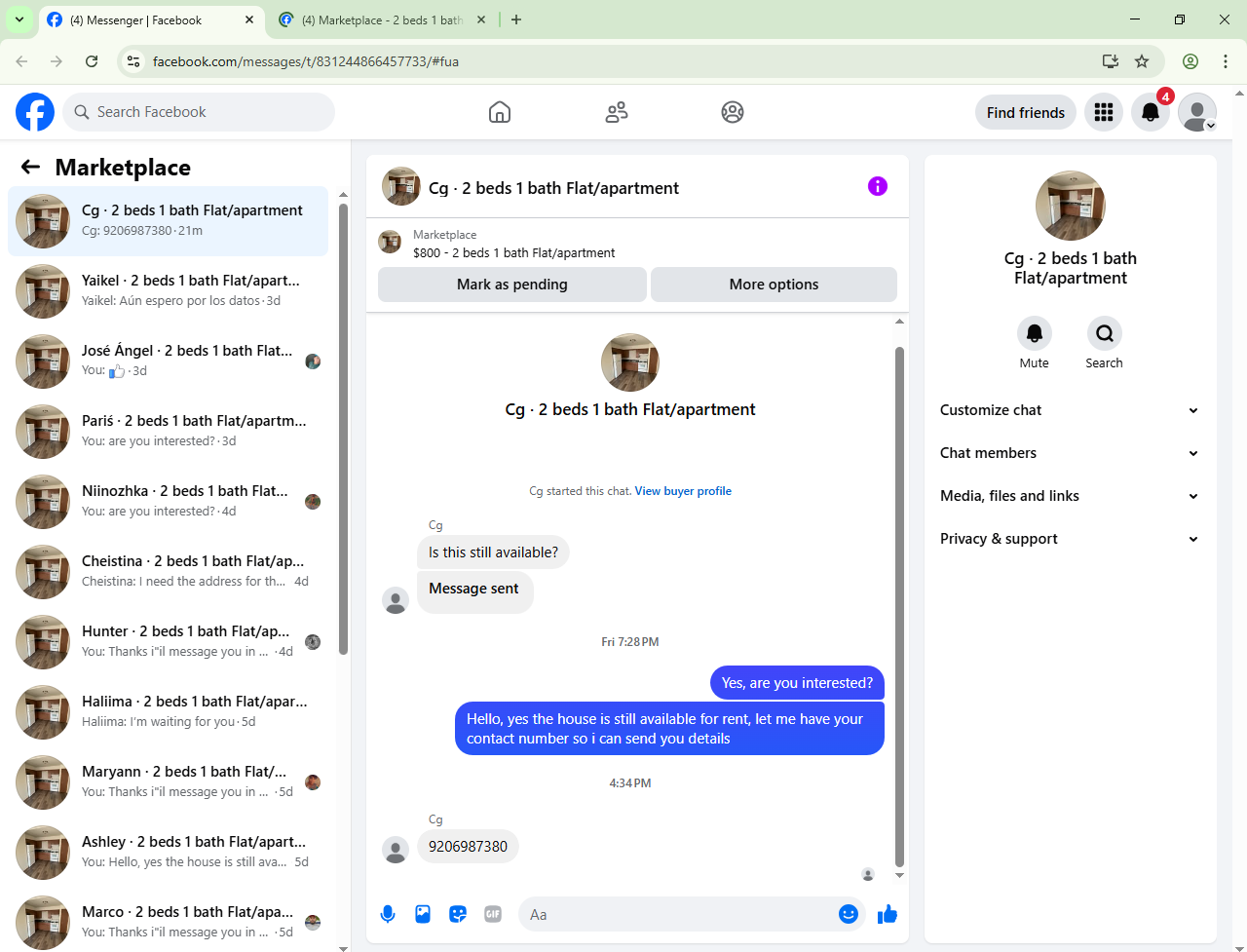Go back in browser history
Screen dimensions: 1247x952
click(21, 61)
